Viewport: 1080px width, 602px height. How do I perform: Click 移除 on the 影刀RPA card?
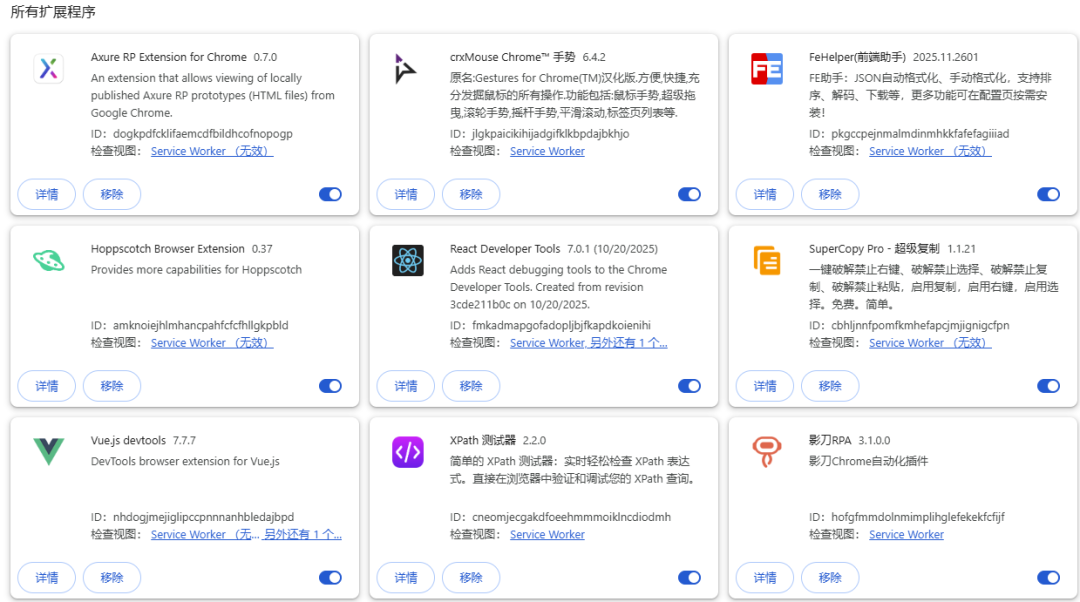830,577
